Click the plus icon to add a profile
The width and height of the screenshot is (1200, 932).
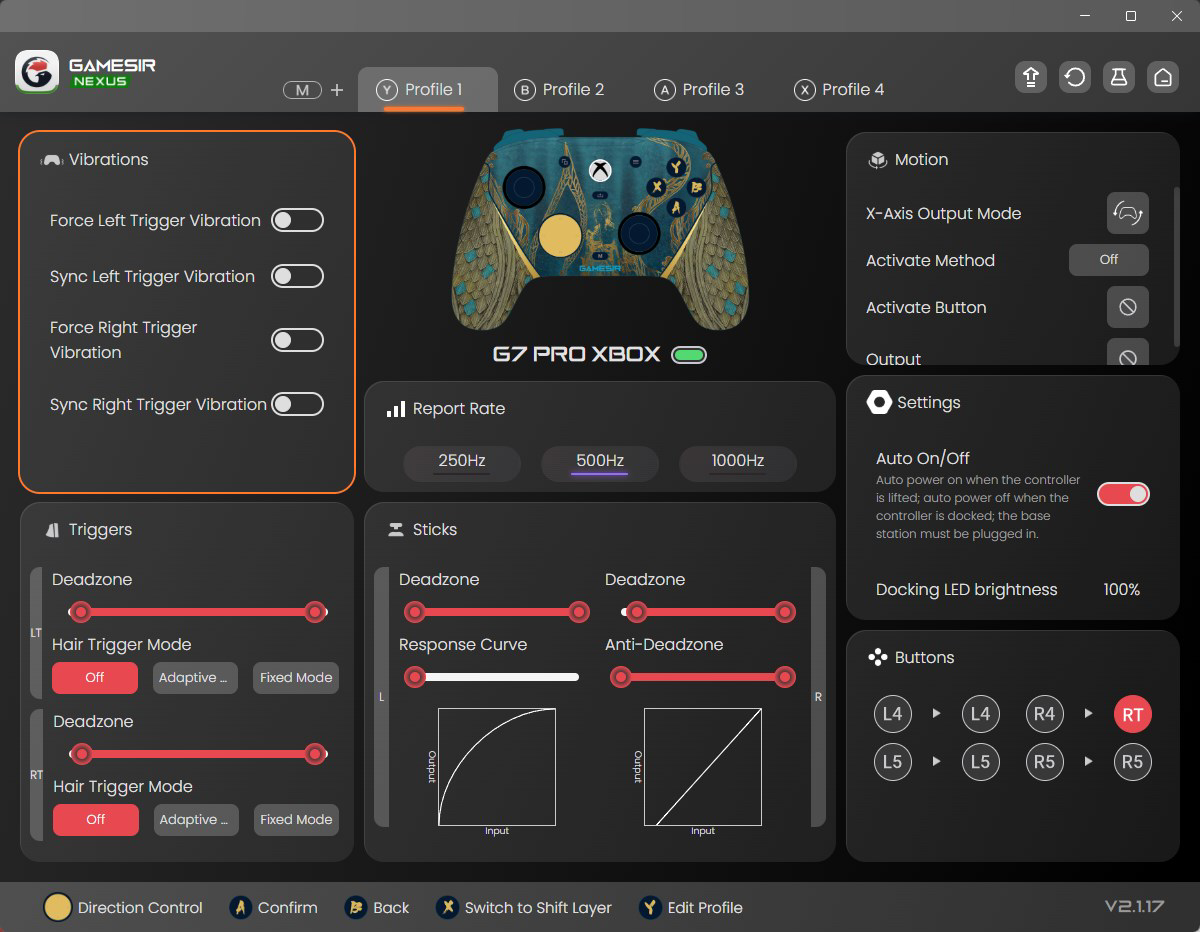tap(337, 89)
